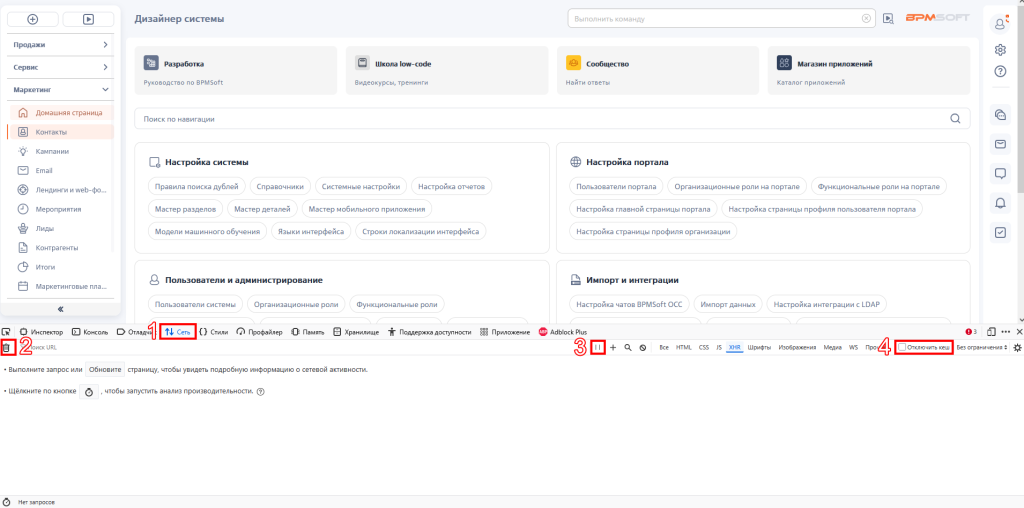Screen dimensions: 1024x508
Task: Select the WS request filter
Action: [853, 348]
